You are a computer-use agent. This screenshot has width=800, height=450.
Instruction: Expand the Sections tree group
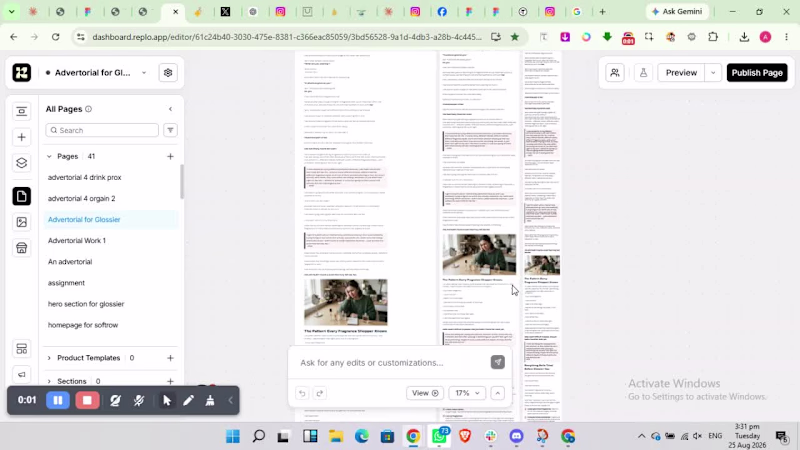point(49,381)
